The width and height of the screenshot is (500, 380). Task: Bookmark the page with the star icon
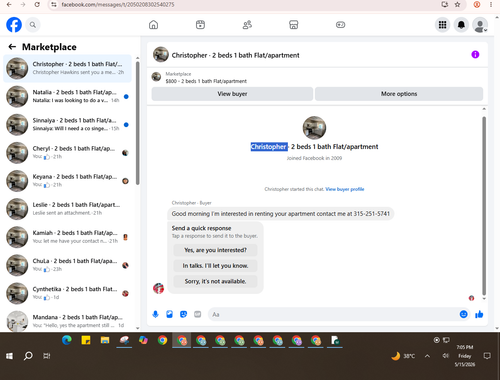pos(457,5)
